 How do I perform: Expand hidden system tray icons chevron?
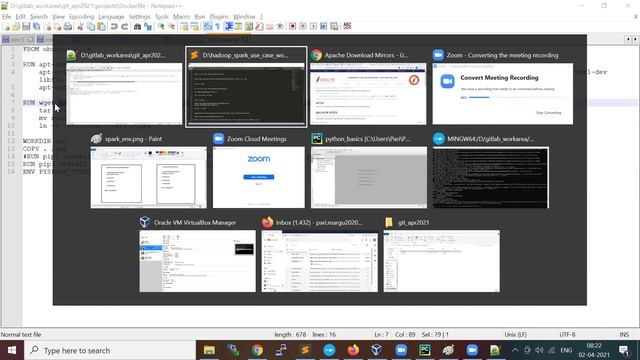click(515, 350)
